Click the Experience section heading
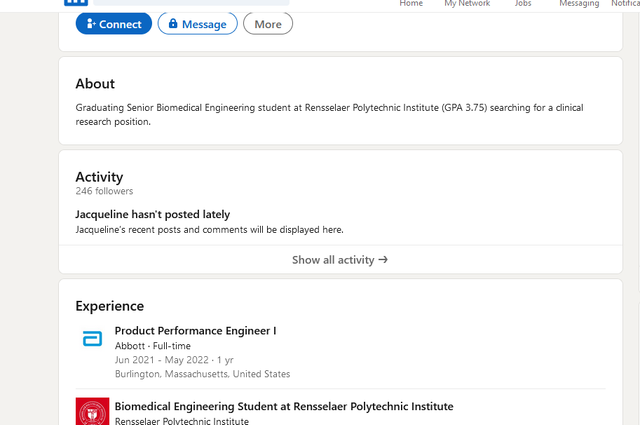The width and height of the screenshot is (640, 425). coord(110,306)
